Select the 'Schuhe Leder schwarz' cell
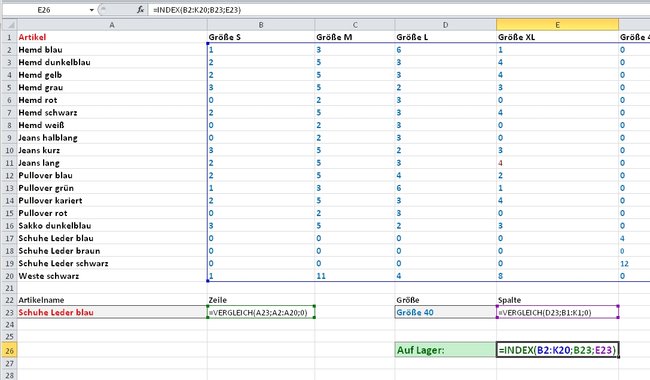650x380 pixels. (x=112, y=263)
